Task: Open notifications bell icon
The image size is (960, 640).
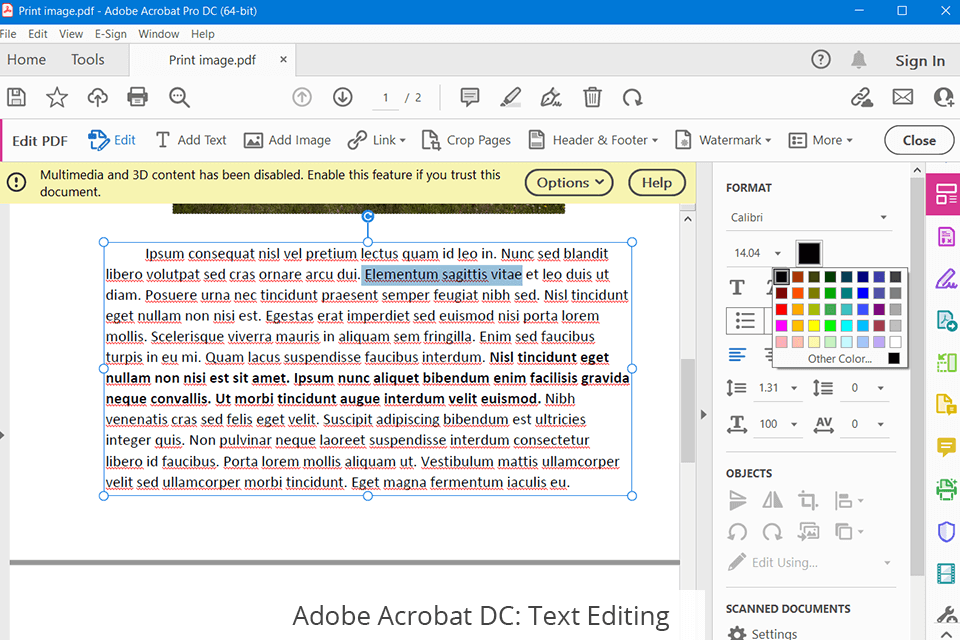Action: pos(858,59)
